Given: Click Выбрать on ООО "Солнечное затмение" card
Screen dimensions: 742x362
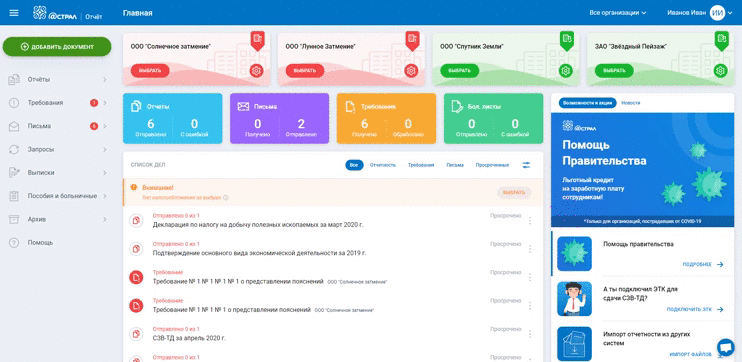Looking at the screenshot, I should pyautogui.click(x=150, y=71).
